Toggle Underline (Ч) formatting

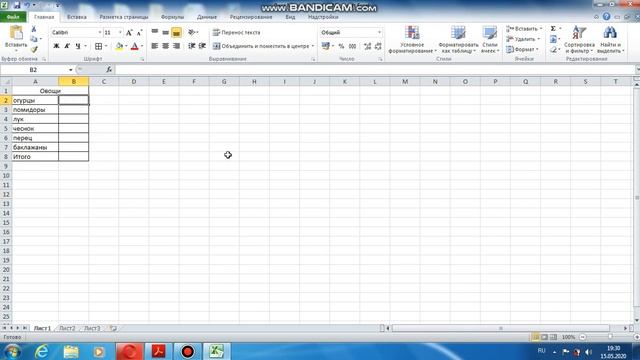pos(78,47)
